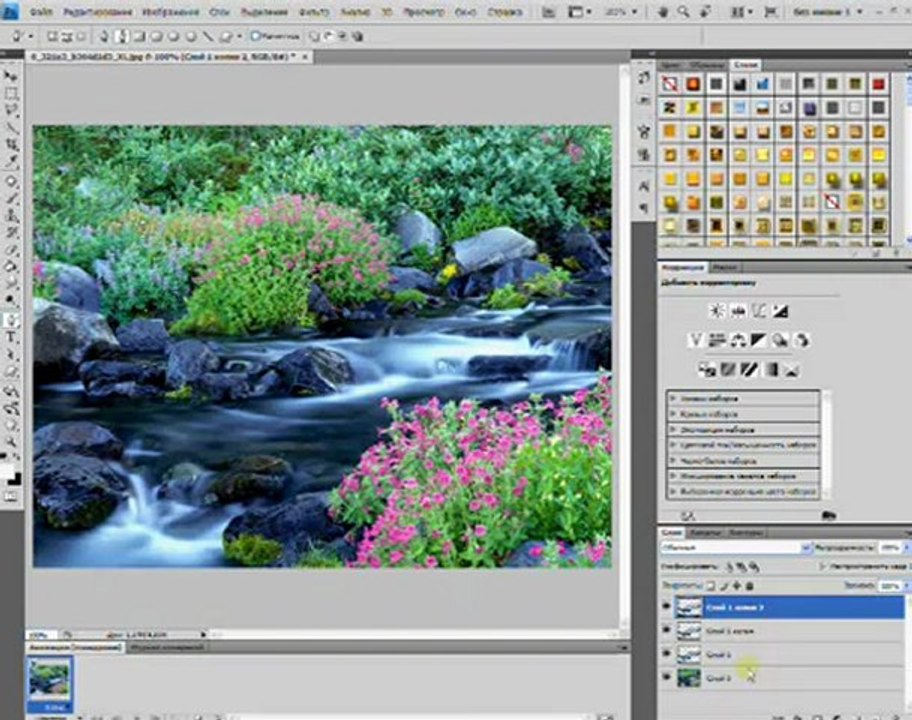Viewport: 912px width, 720px height.
Task: Hide the selected top layer
Action: coord(667,606)
